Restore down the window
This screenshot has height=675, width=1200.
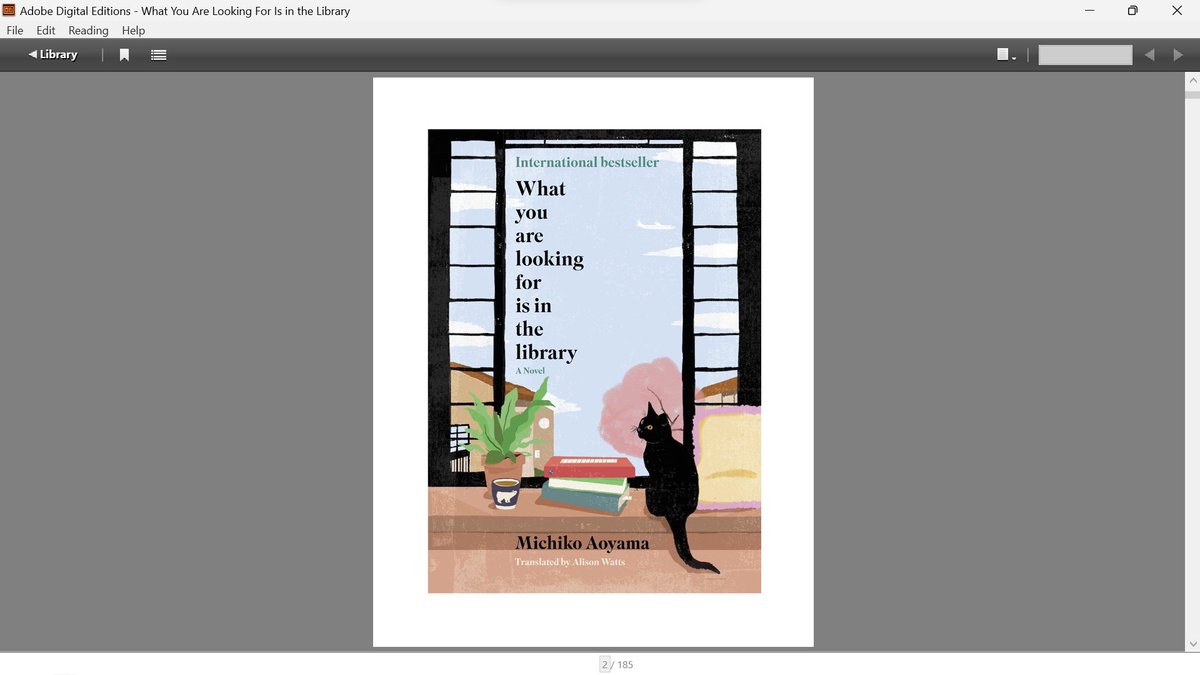tap(1133, 11)
